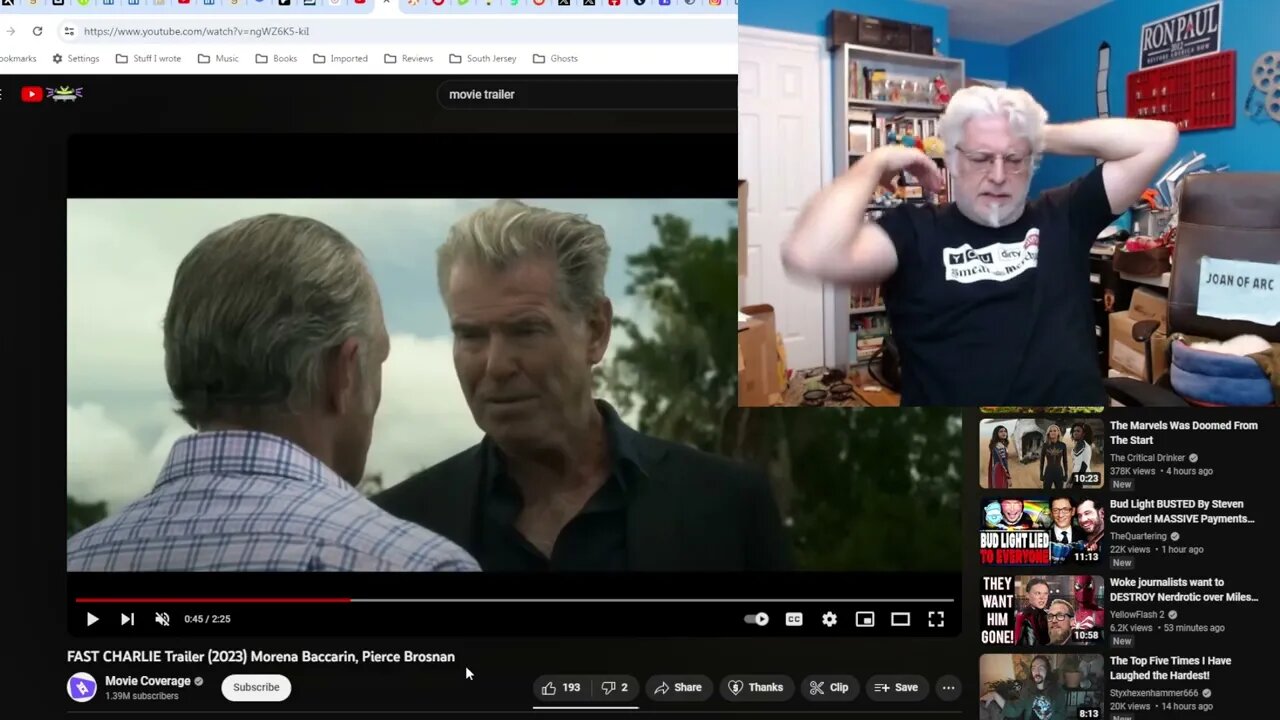The width and height of the screenshot is (1280, 720).
Task: Open the site information icon in address bar
Action: 69,31
